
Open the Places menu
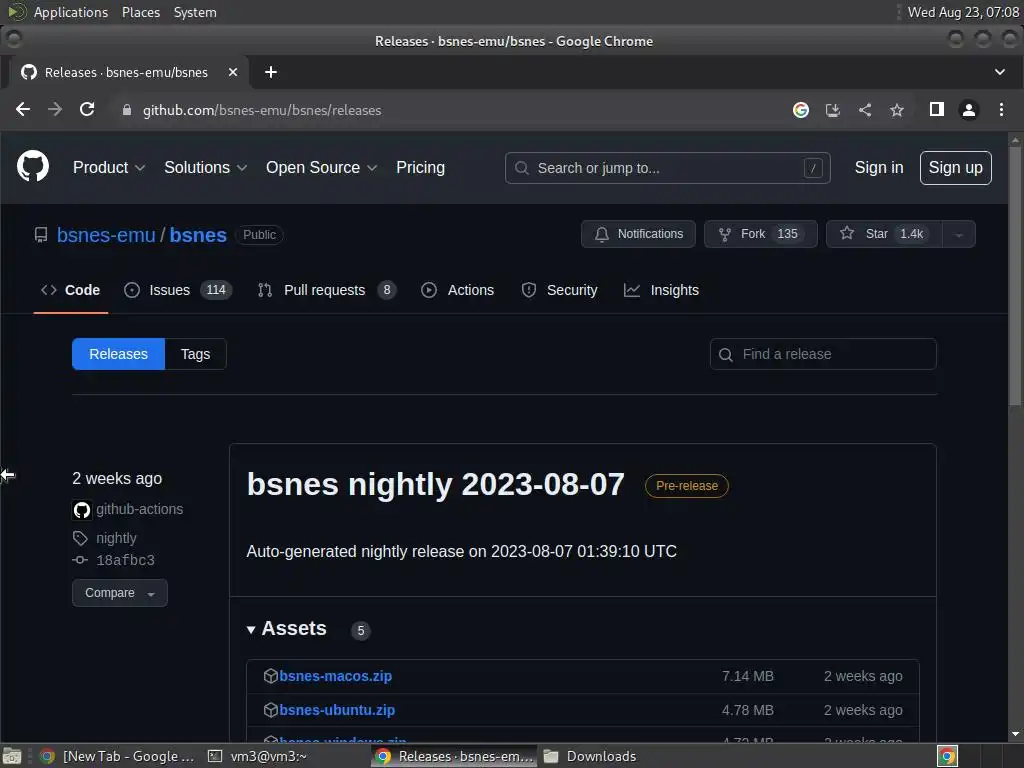pos(140,12)
